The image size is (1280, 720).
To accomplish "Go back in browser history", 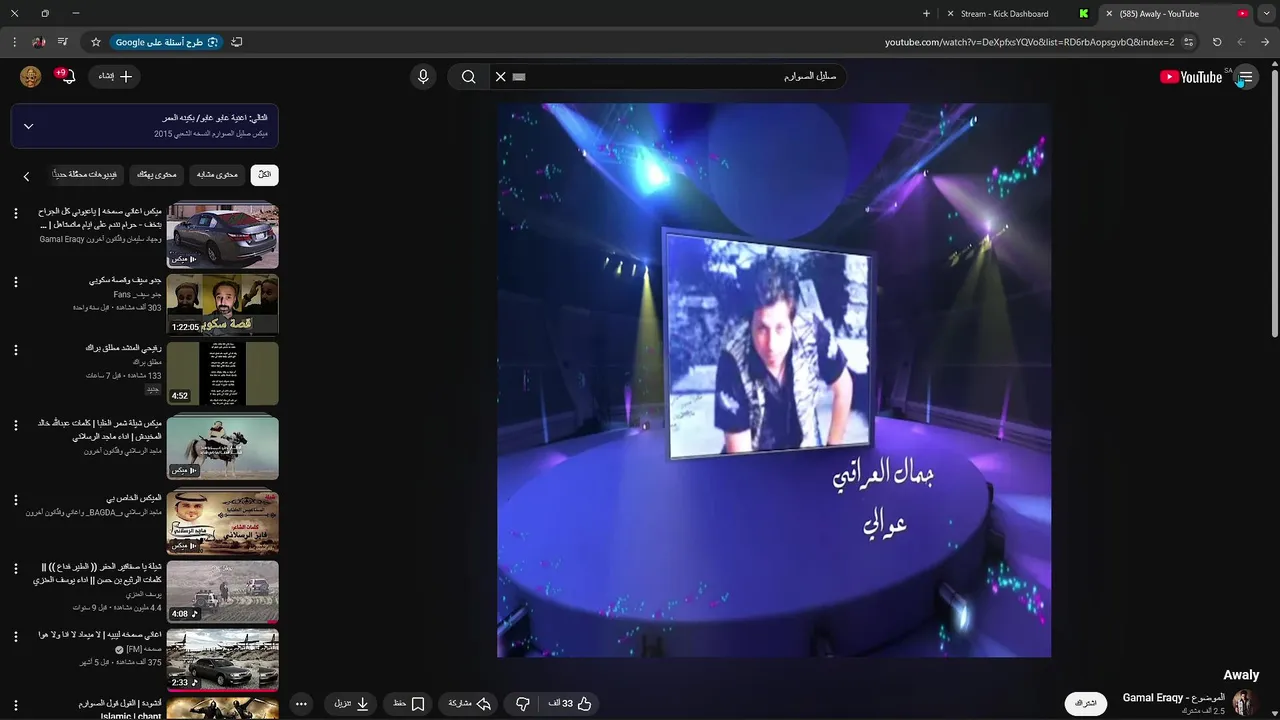I will (x=1265, y=42).
